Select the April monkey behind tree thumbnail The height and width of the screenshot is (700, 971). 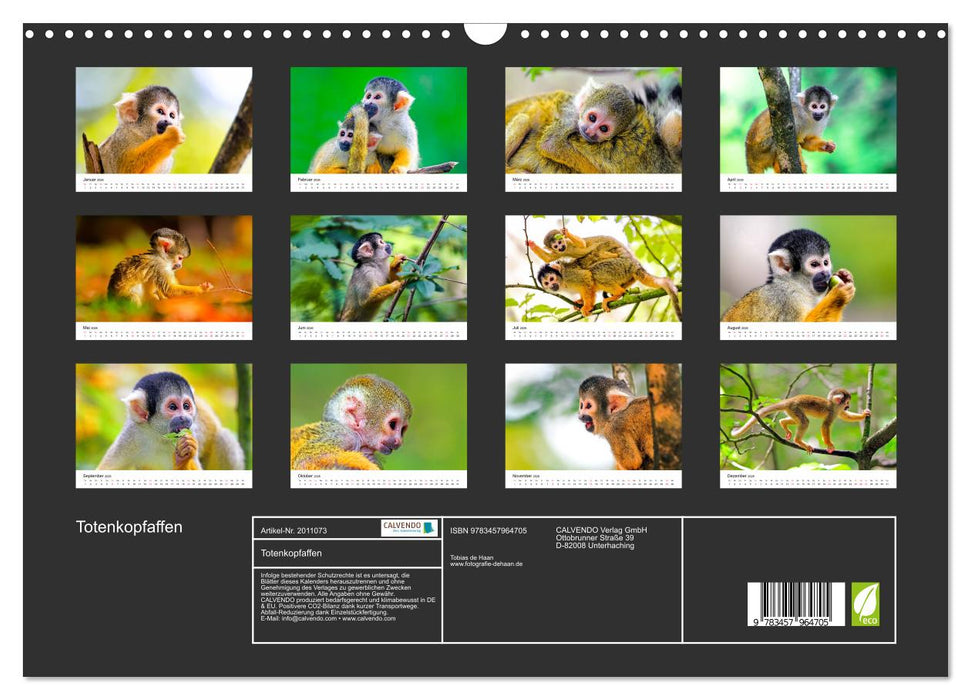coord(808,121)
